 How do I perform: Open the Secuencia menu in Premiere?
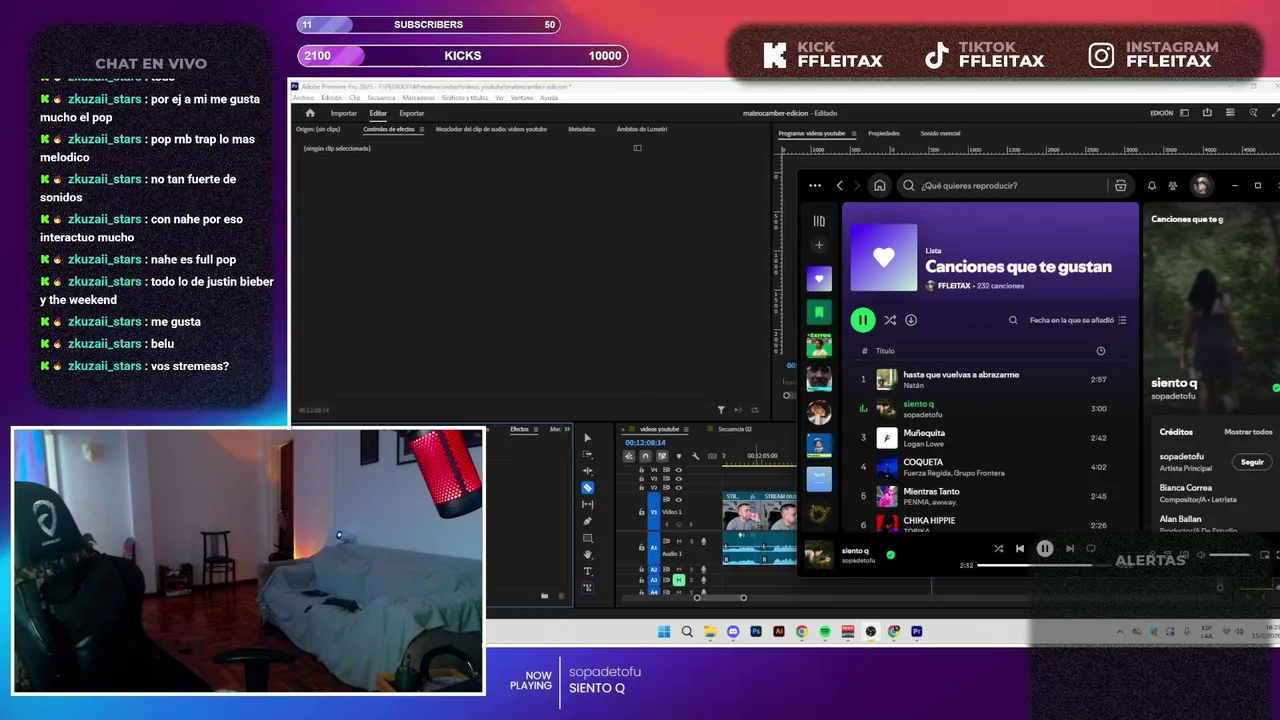pyautogui.click(x=381, y=98)
